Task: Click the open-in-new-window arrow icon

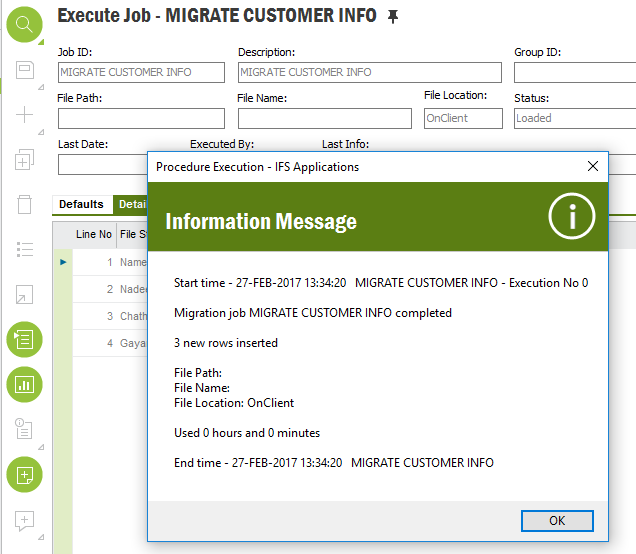Action: pyautogui.click(x=24, y=294)
